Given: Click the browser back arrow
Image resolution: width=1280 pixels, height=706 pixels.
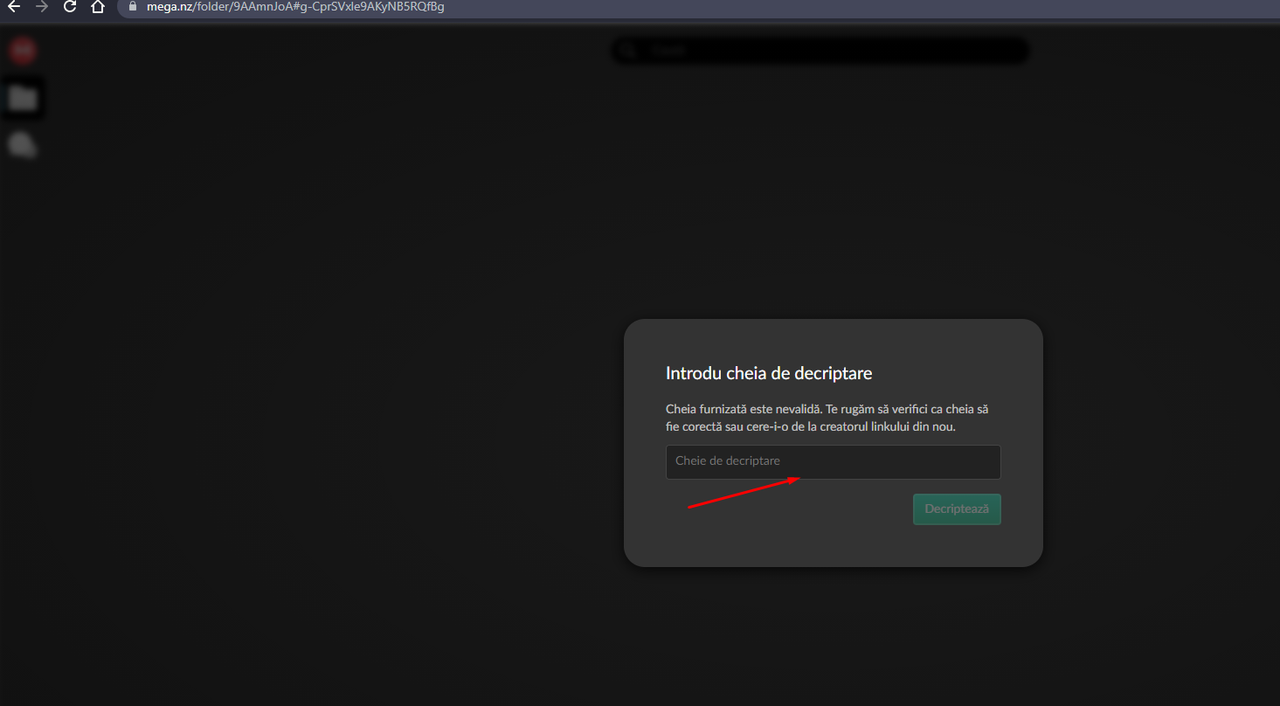Looking at the screenshot, I should click(14, 6).
